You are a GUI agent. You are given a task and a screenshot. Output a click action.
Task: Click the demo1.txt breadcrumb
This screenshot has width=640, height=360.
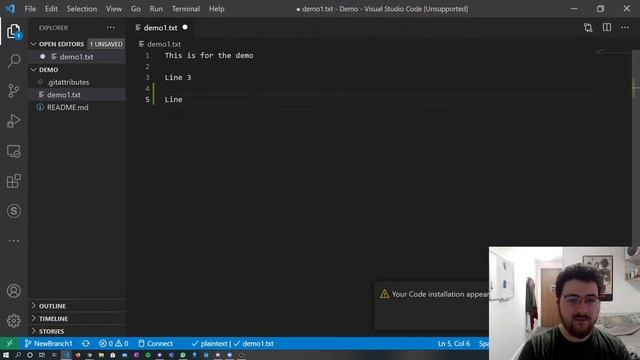point(164,44)
